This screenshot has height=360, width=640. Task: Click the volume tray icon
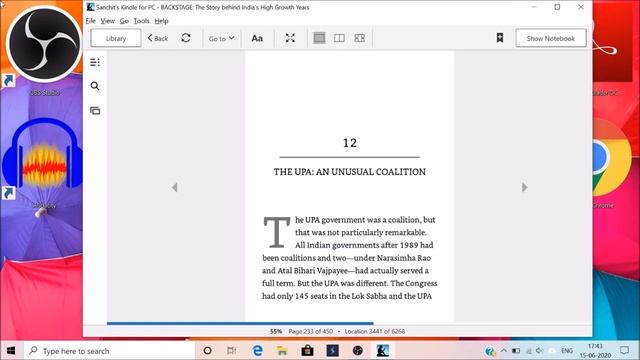coord(540,351)
